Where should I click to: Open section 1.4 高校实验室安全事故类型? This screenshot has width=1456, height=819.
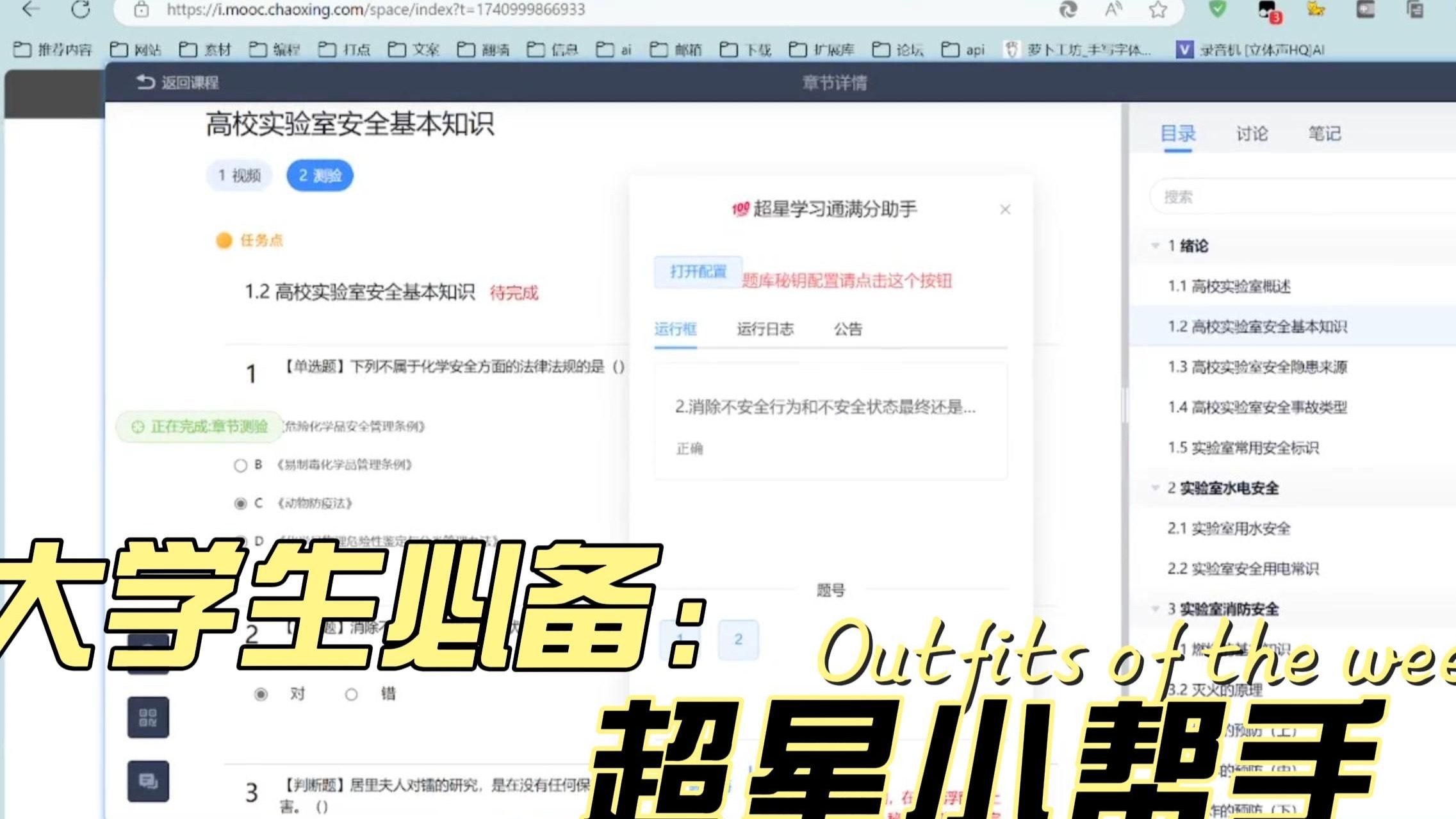pos(1257,408)
